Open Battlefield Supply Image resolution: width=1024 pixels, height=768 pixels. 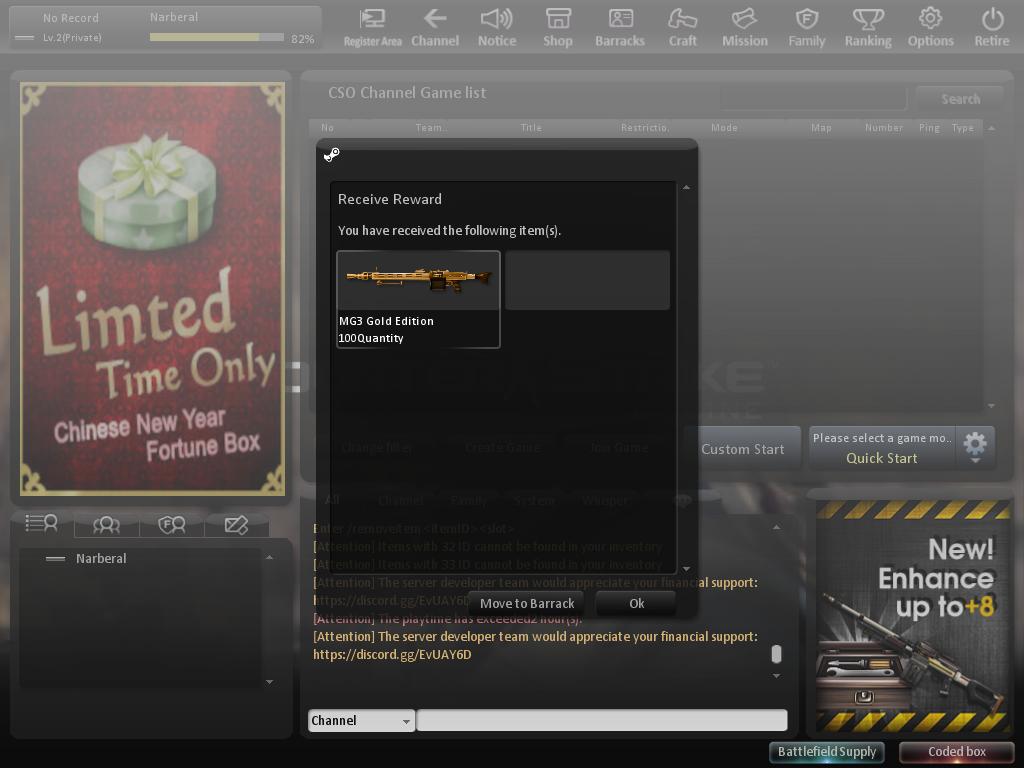click(x=827, y=752)
